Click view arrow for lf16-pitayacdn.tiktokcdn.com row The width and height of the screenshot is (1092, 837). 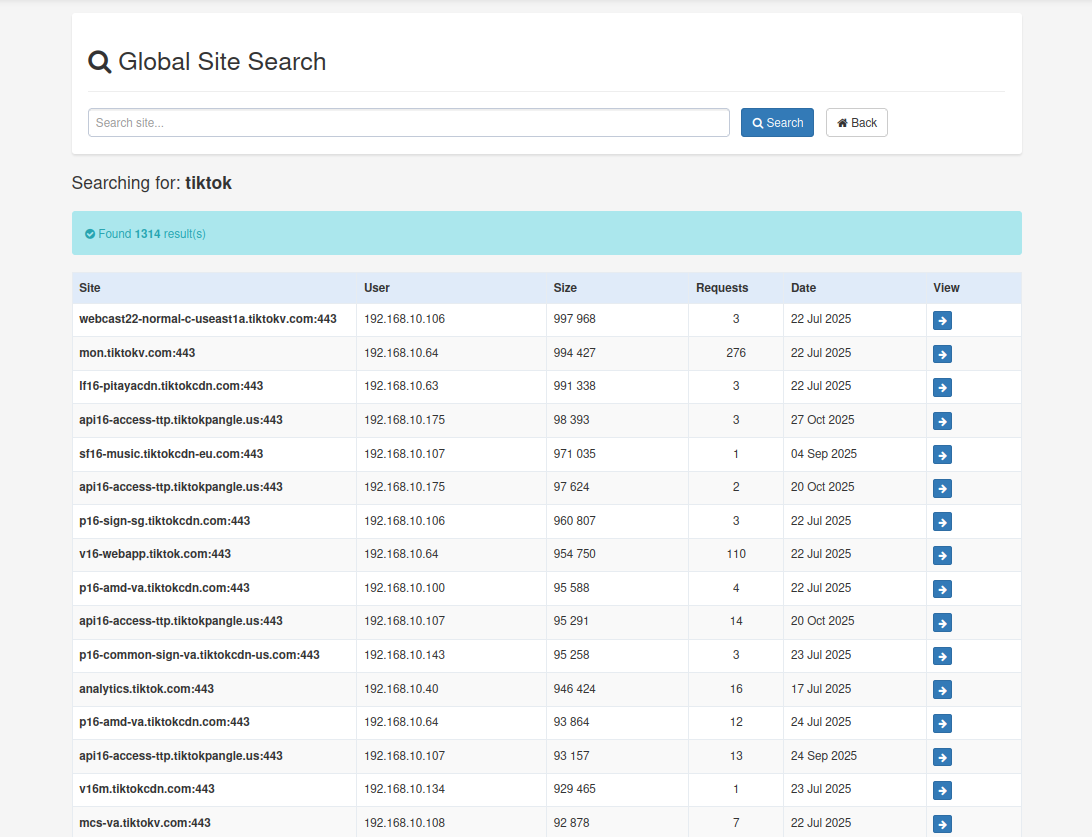pos(942,387)
